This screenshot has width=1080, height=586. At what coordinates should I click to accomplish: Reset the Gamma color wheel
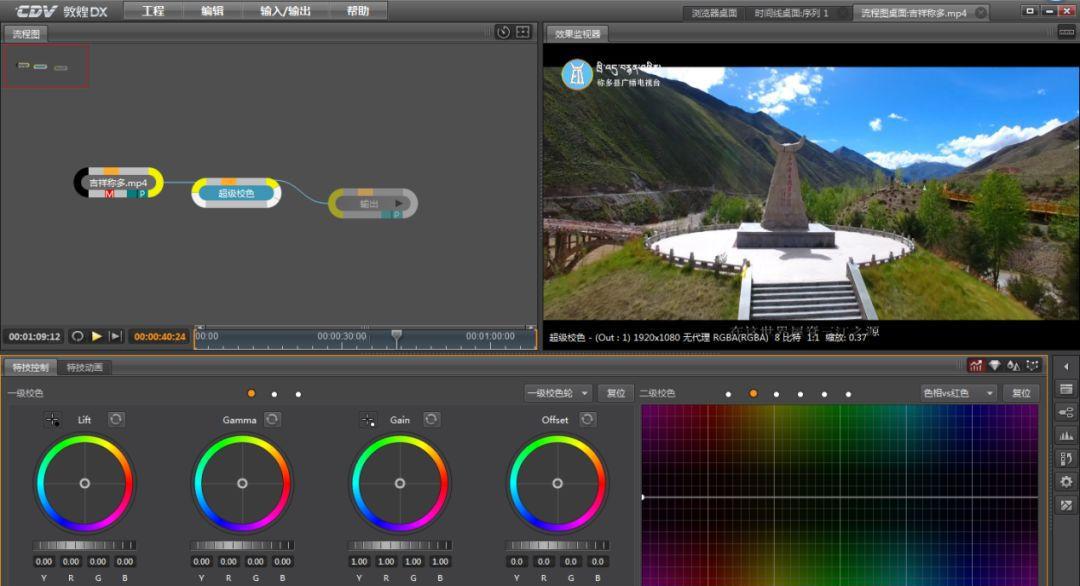(x=273, y=419)
